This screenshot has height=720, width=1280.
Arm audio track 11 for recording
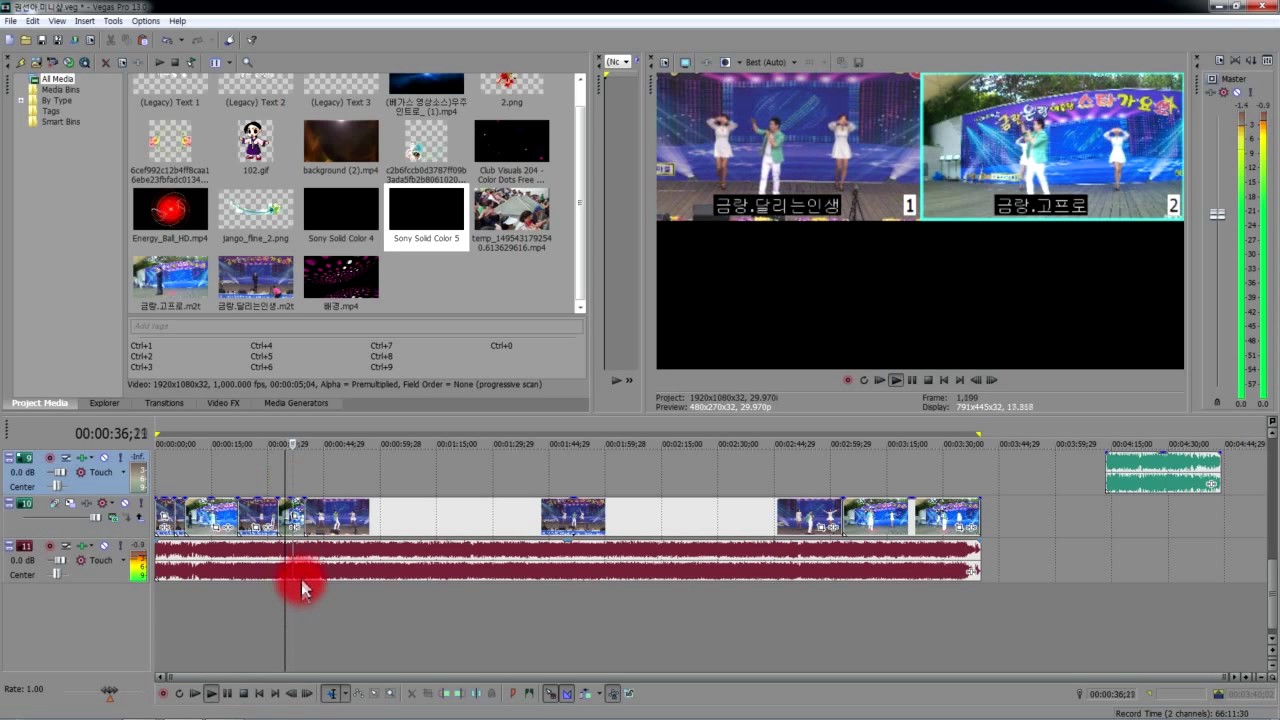pos(49,546)
